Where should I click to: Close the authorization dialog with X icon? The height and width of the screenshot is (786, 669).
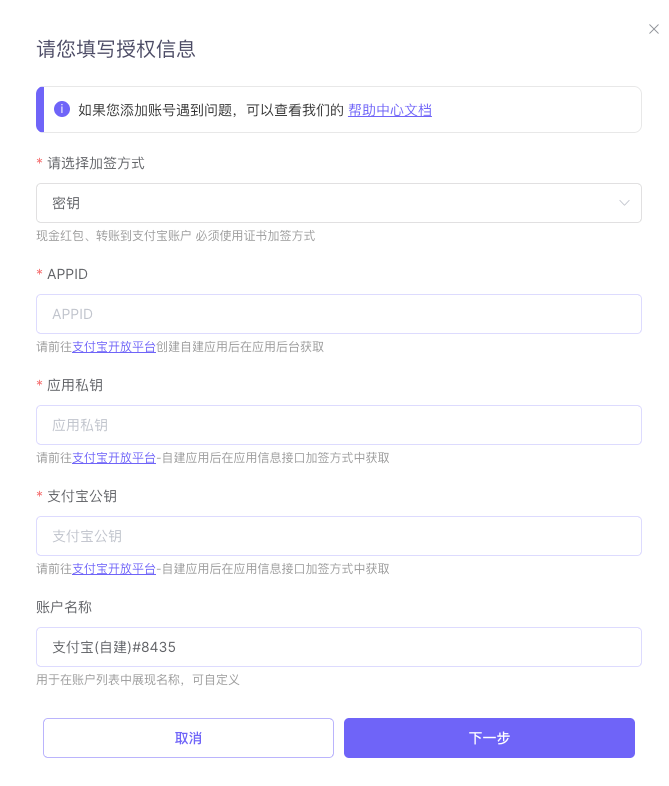(x=653, y=29)
